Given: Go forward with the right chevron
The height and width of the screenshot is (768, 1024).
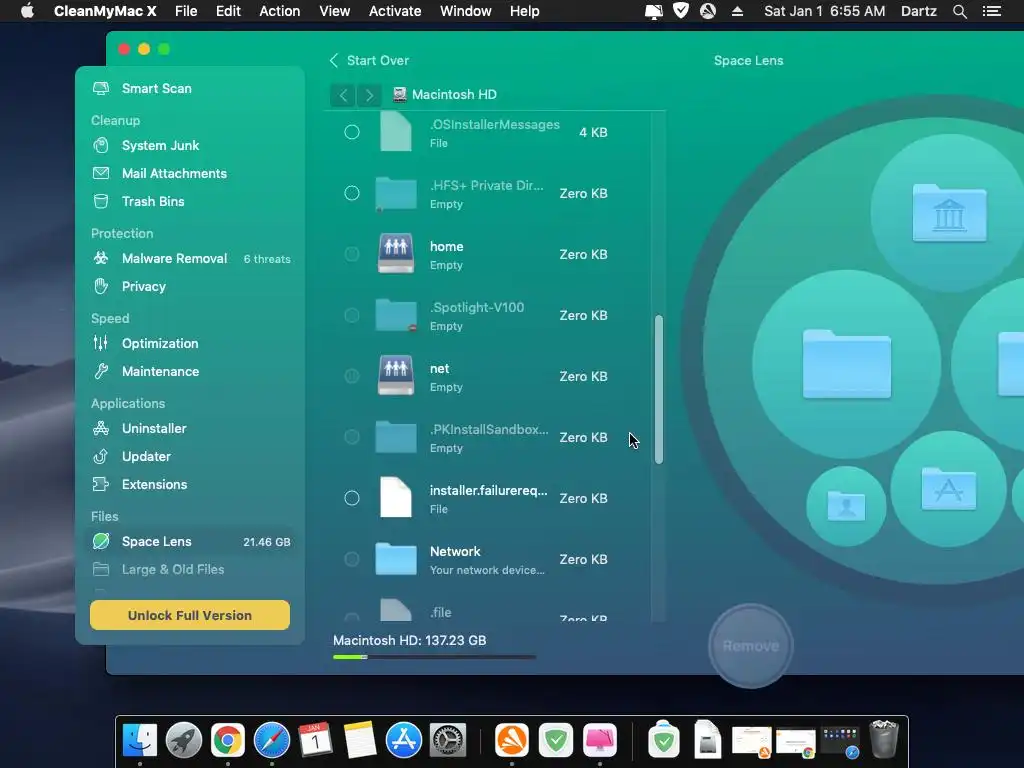Looking at the screenshot, I should pyautogui.click(x=370, y=95).
